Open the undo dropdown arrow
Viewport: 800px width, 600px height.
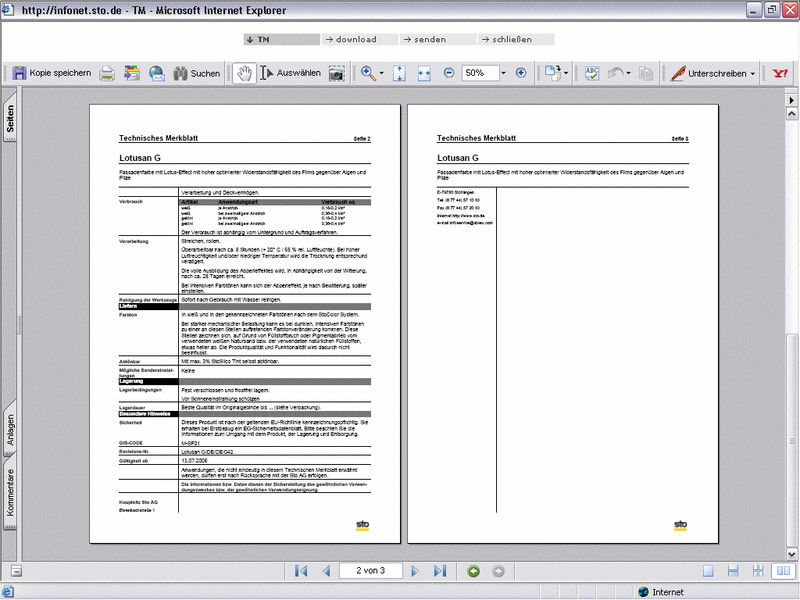point(628,73)
